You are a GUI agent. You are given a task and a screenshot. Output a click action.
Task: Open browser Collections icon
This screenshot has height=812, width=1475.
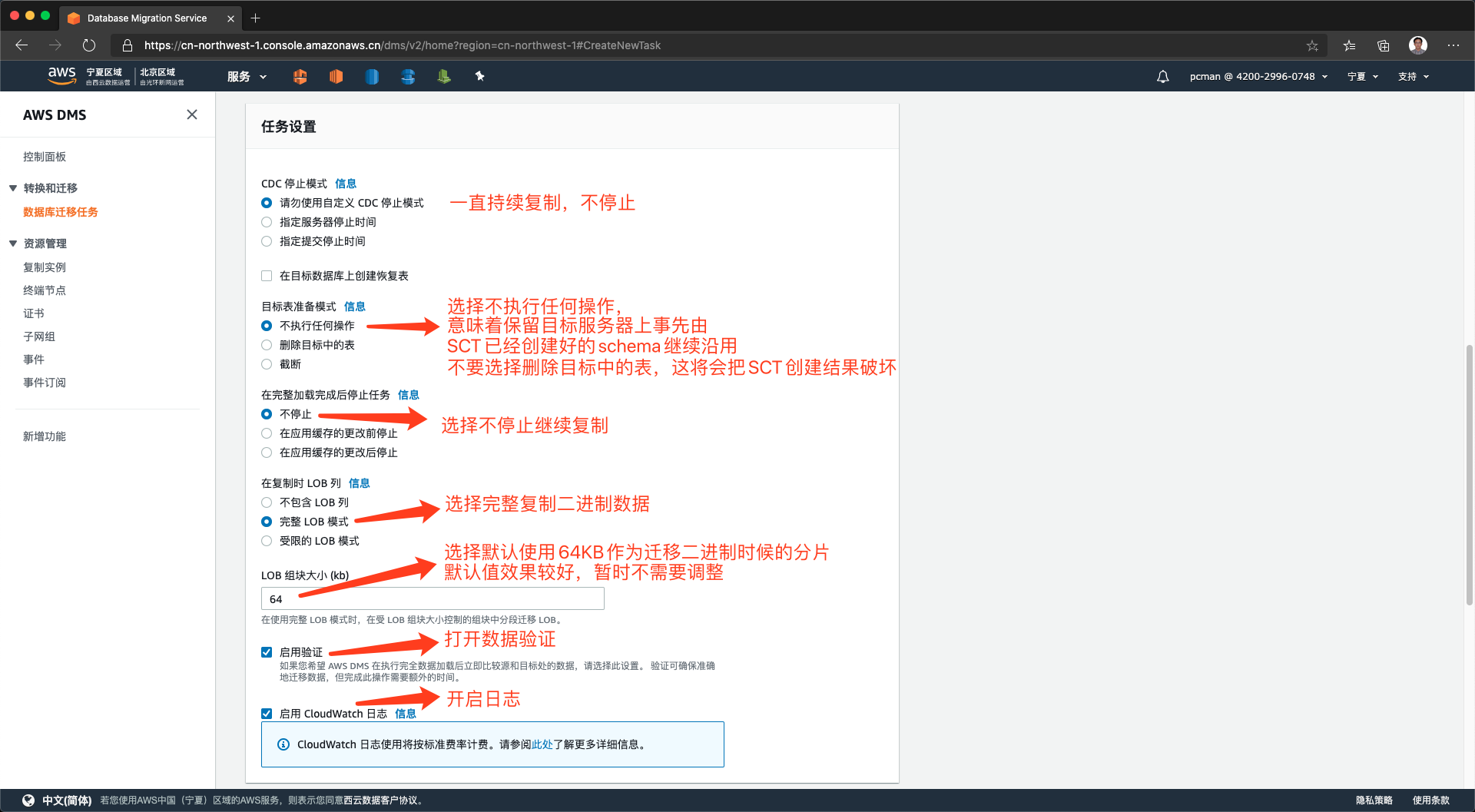[1383, 45]
